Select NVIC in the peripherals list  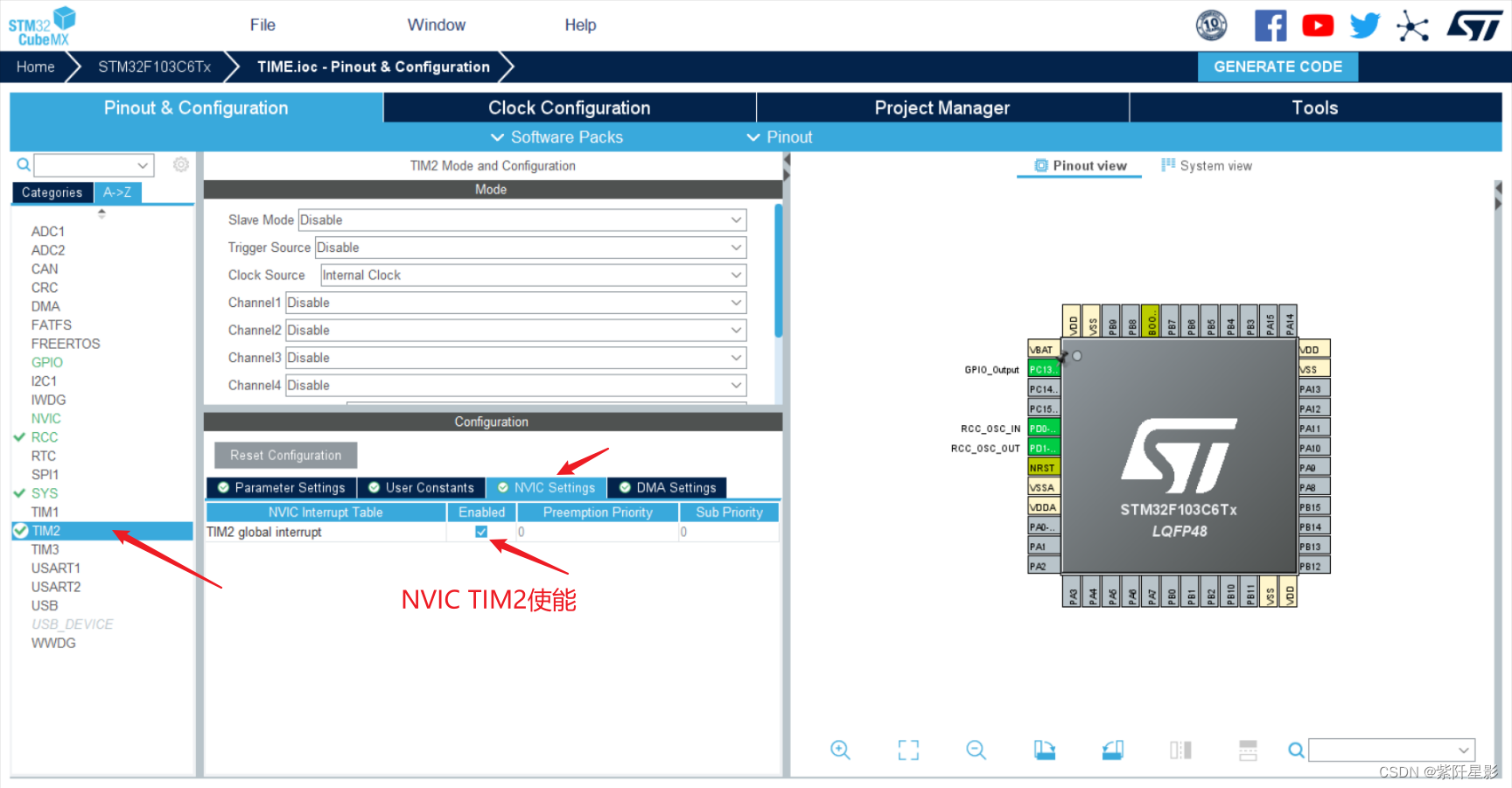[46, 419]
